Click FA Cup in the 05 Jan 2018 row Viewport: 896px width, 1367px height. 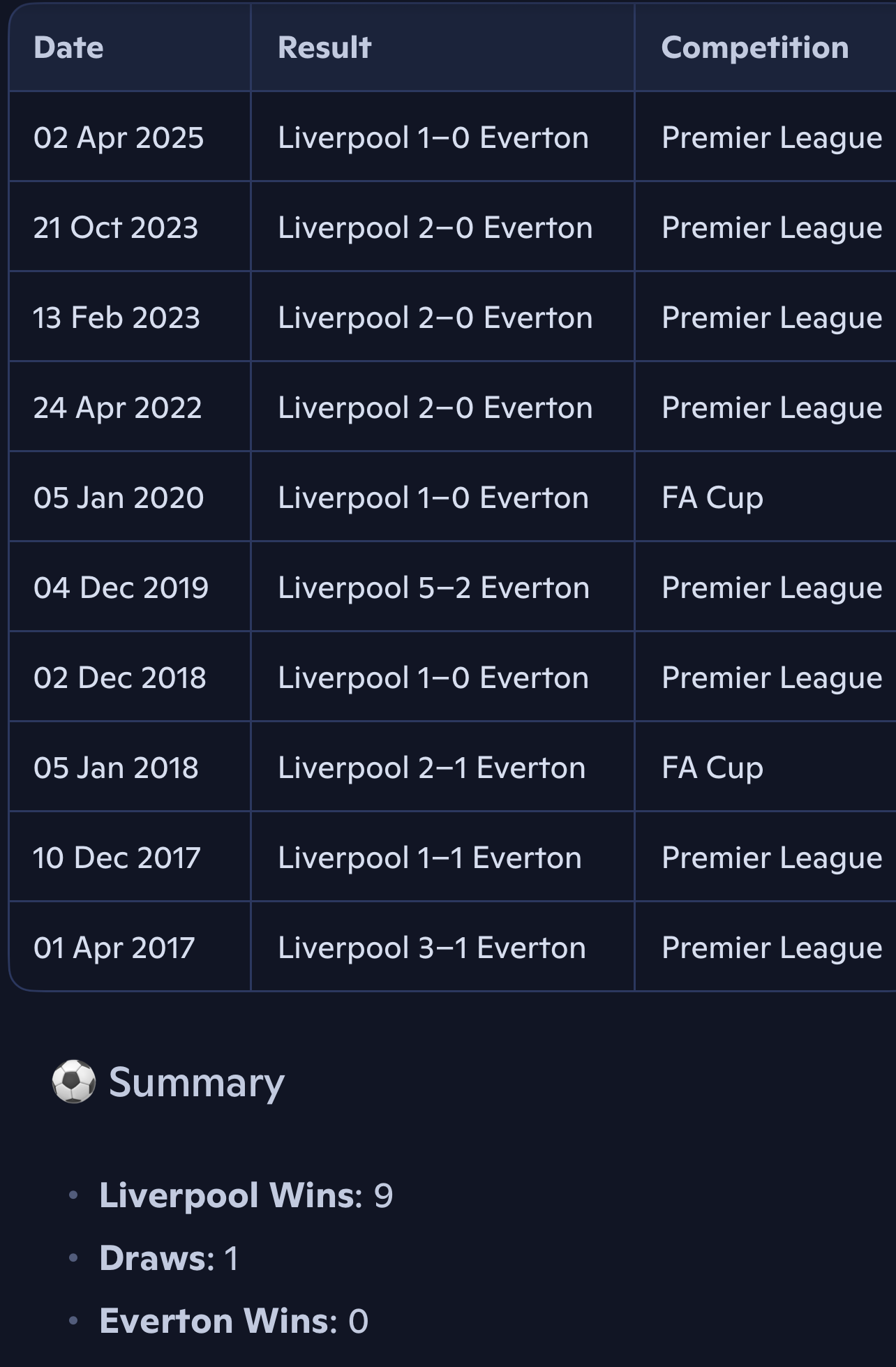712,768
